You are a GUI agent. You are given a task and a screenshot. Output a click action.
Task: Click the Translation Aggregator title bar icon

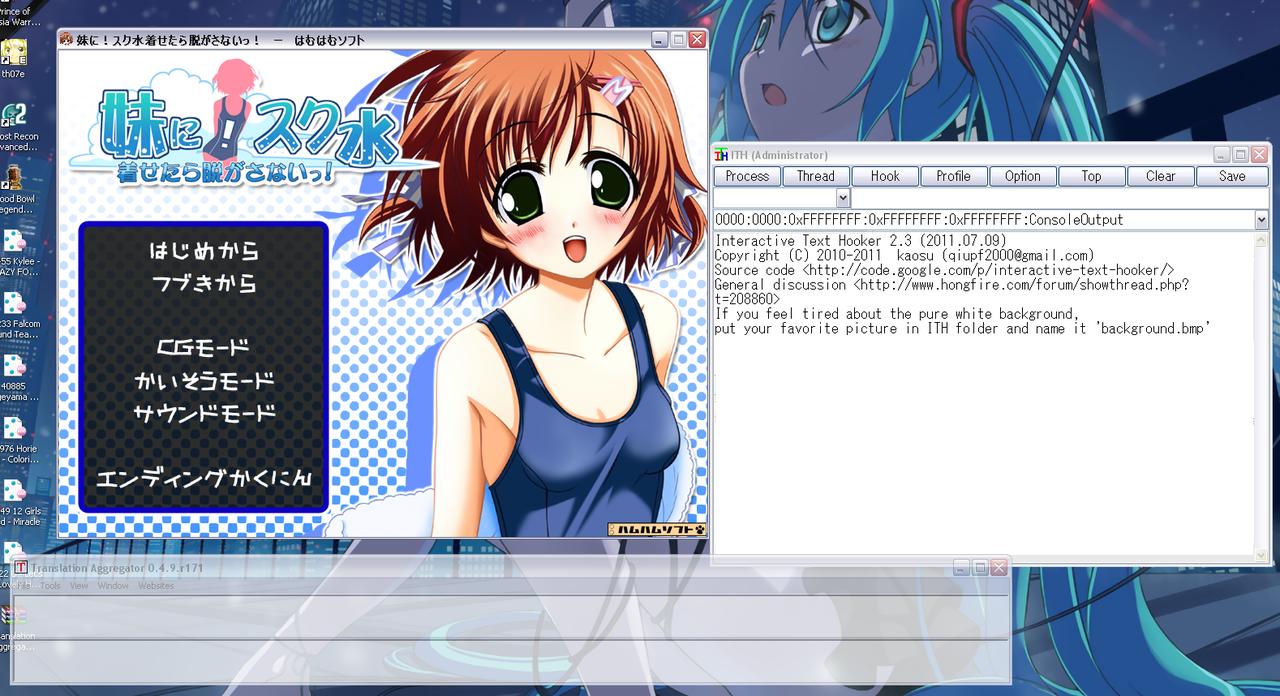tap(20, 568)
